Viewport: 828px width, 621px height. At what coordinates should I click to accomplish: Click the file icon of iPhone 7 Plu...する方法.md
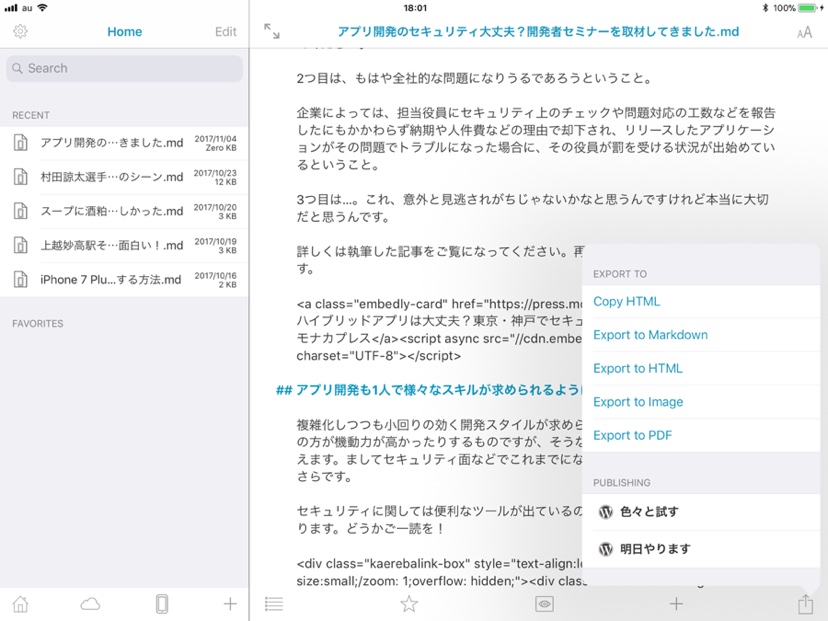coord(21,279)
